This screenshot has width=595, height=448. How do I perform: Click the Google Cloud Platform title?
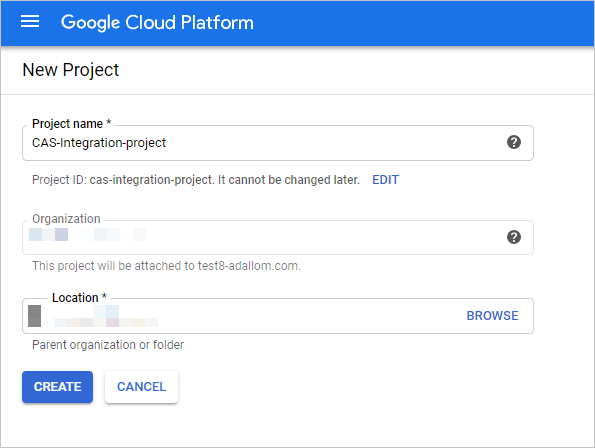pos(157,22)
